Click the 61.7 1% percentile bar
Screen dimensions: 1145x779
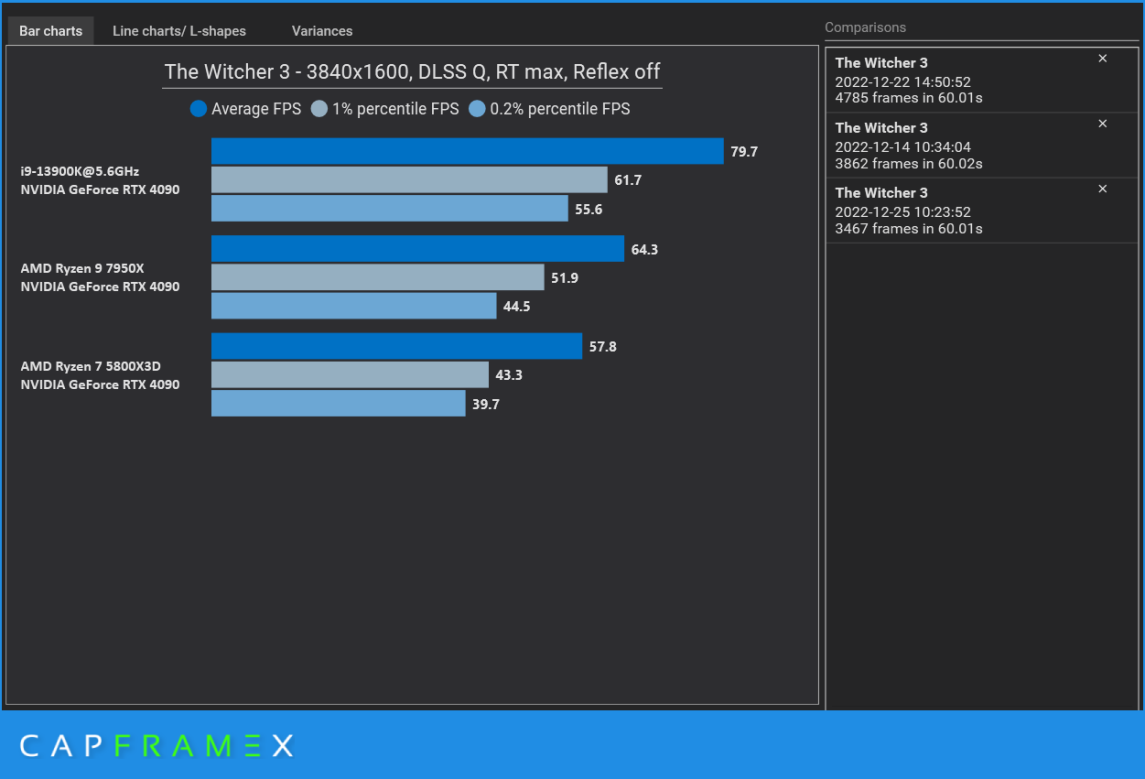click(x=409, y=180)
